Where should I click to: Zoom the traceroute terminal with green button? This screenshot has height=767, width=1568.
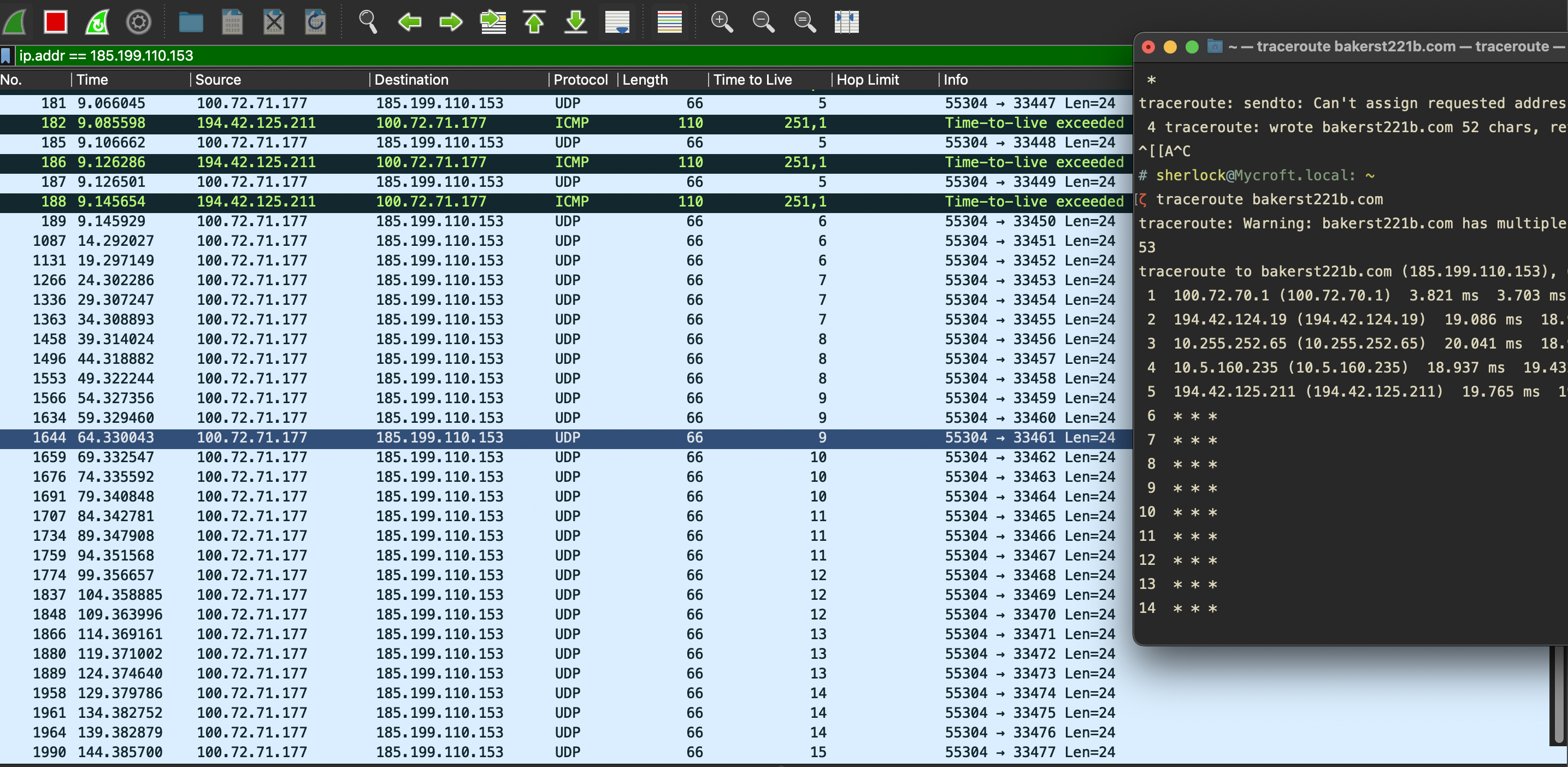click(1193, 47)
